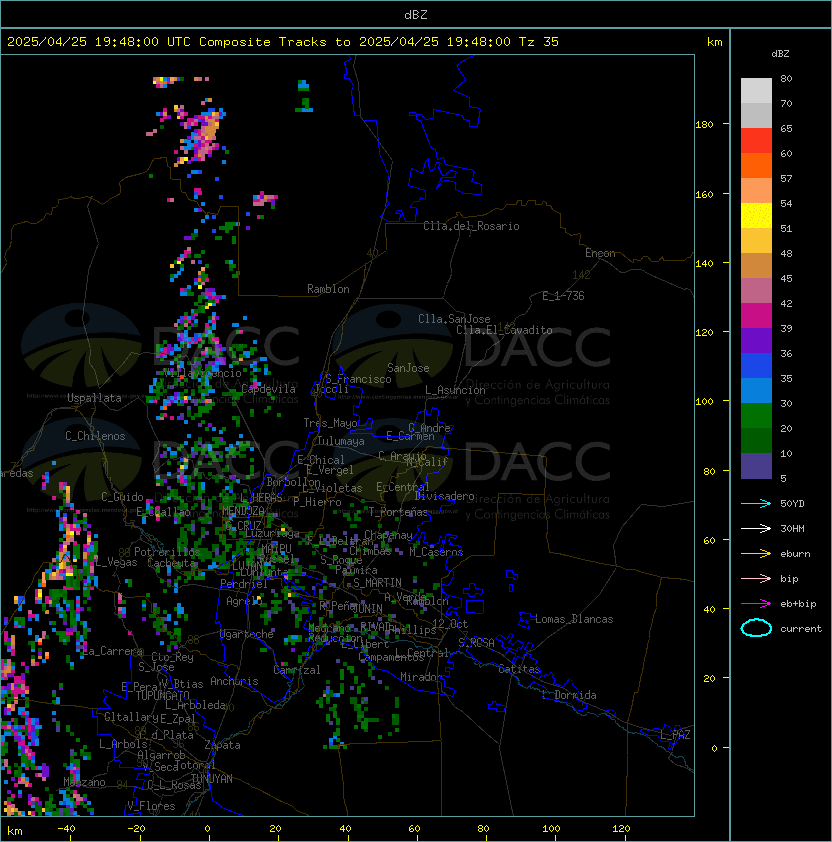Click the 'L_Dormida' map label

click(x=569, y=695)
